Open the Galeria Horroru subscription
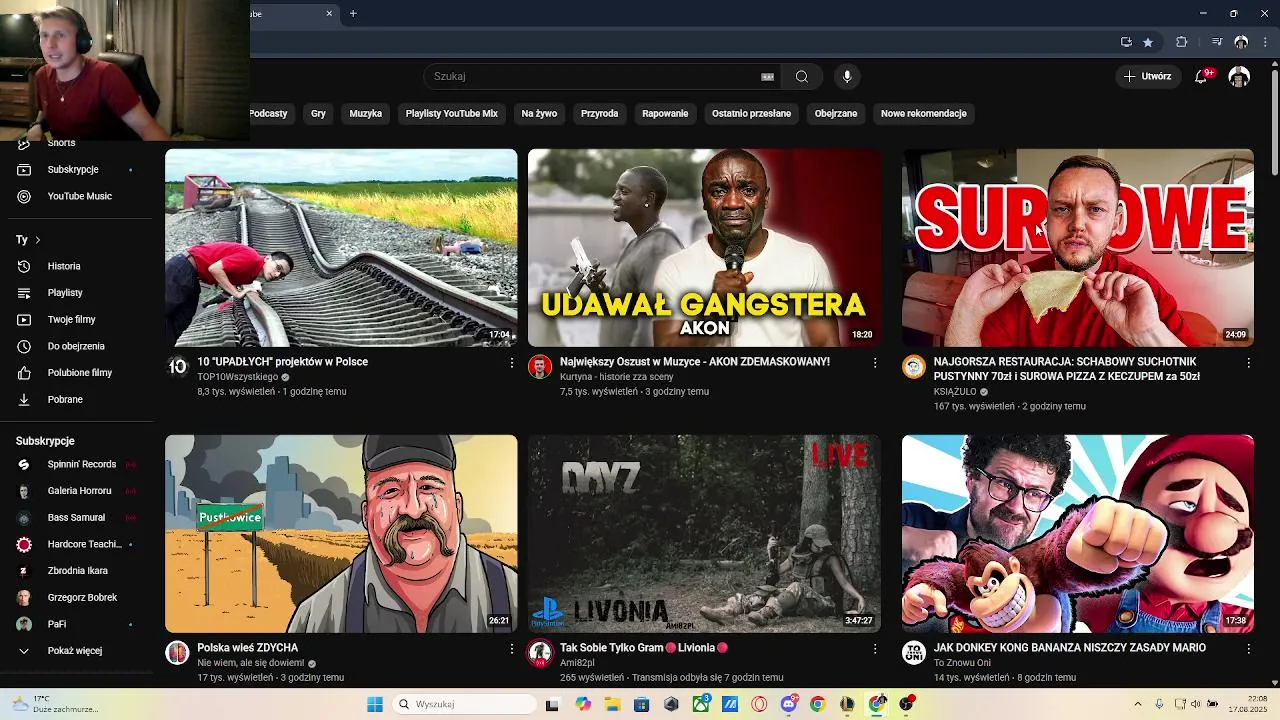 [x=75, y=491]
